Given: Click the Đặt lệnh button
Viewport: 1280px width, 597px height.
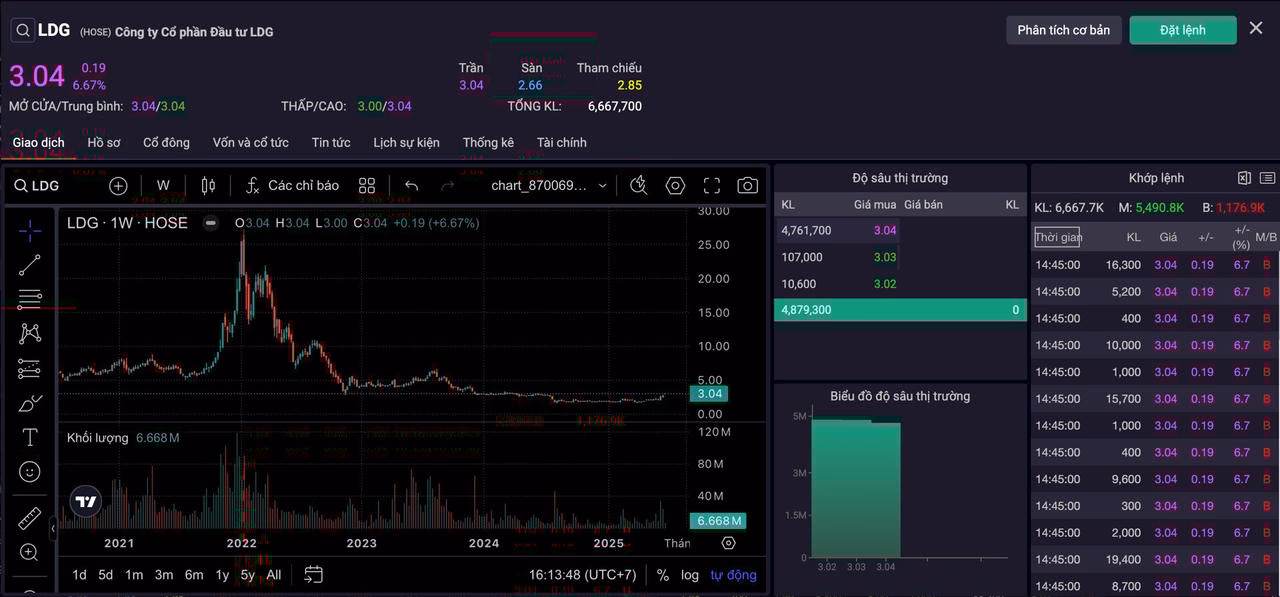Looking at the screenshot, I should pos(1182,30).
